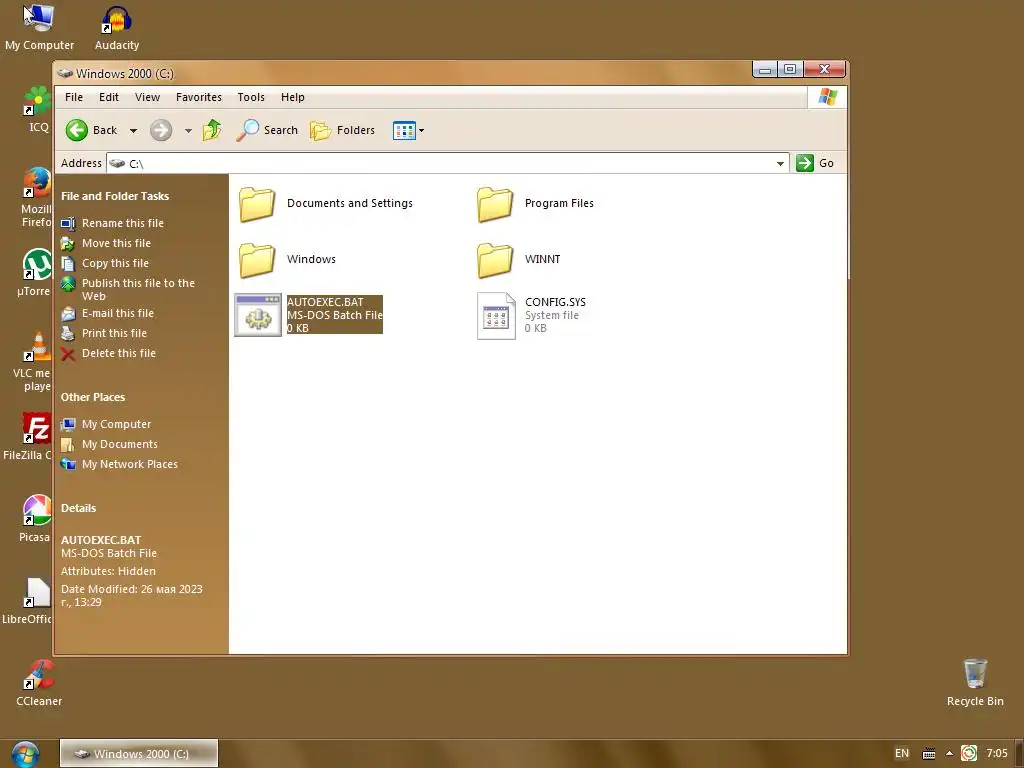Click the green tray icon beside the clock

(x=969, y=754)
